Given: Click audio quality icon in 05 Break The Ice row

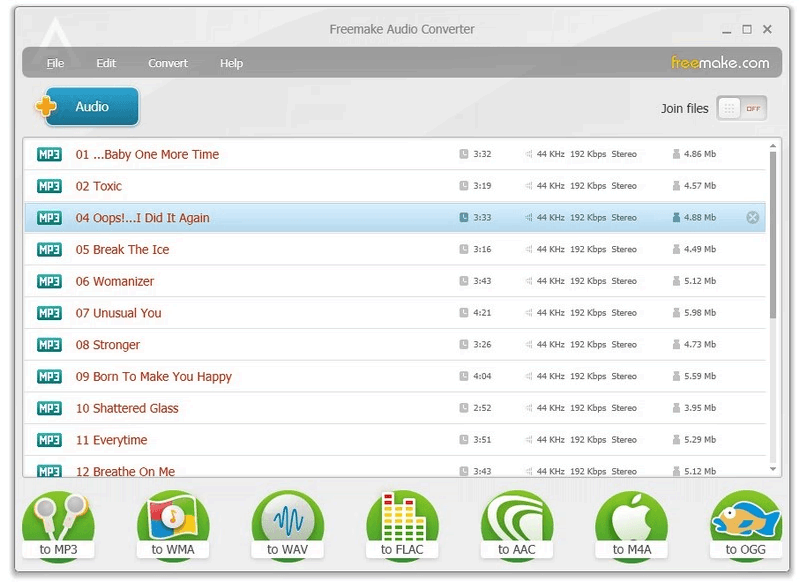Looking at the screenshot, I should (529, 249).
